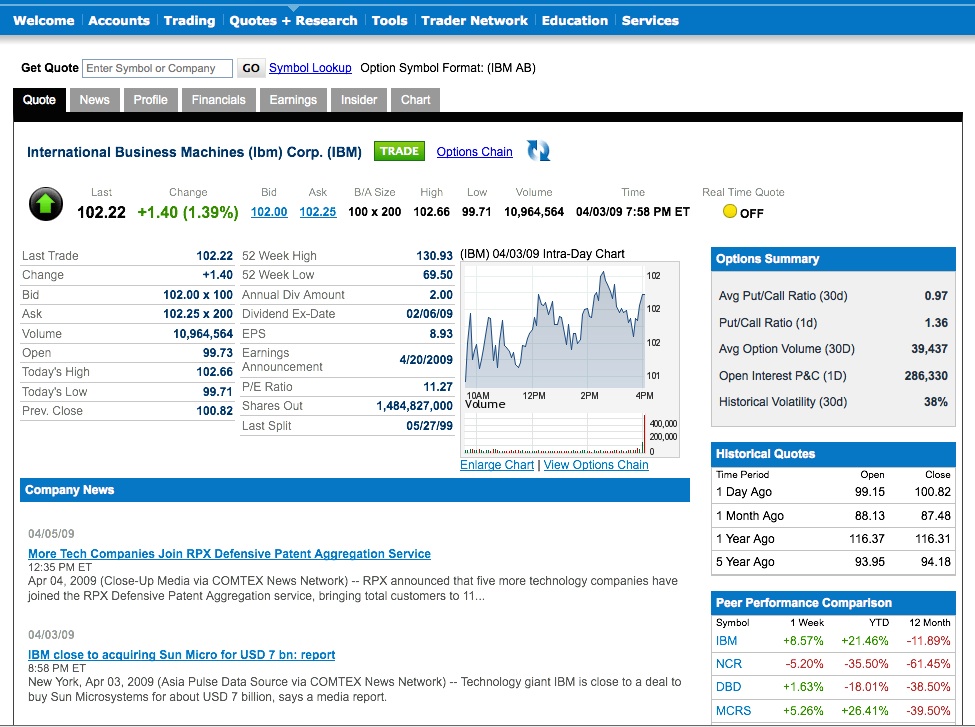Click the Earnings Announcement date 4/20/2009
The width and height of the screenshot is (975, 727).
click(426, 359)
